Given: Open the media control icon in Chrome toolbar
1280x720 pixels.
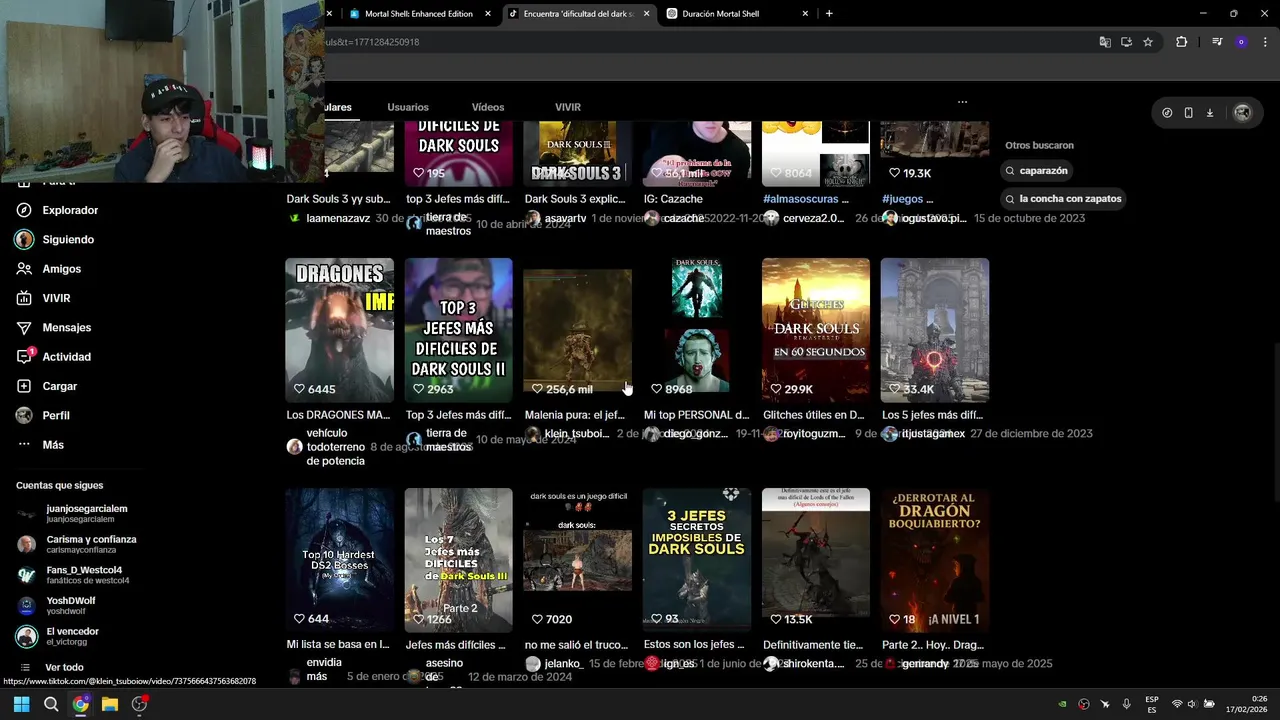Looking at the screenshot, I should pyautogui.click(x=1217, y=42).
